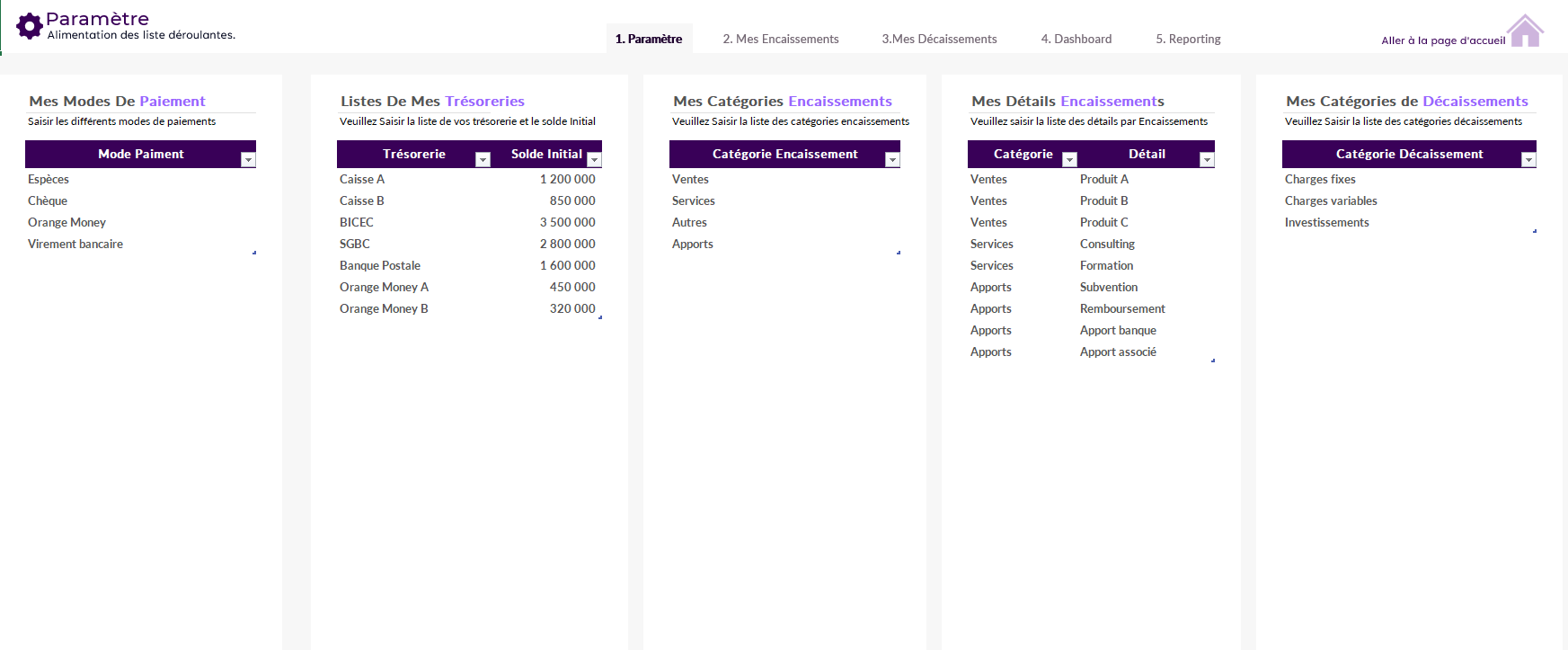1568x650 pixels.
Task: Select the 'Remboursement' detail cell
Action: [x=1146, y=308]
